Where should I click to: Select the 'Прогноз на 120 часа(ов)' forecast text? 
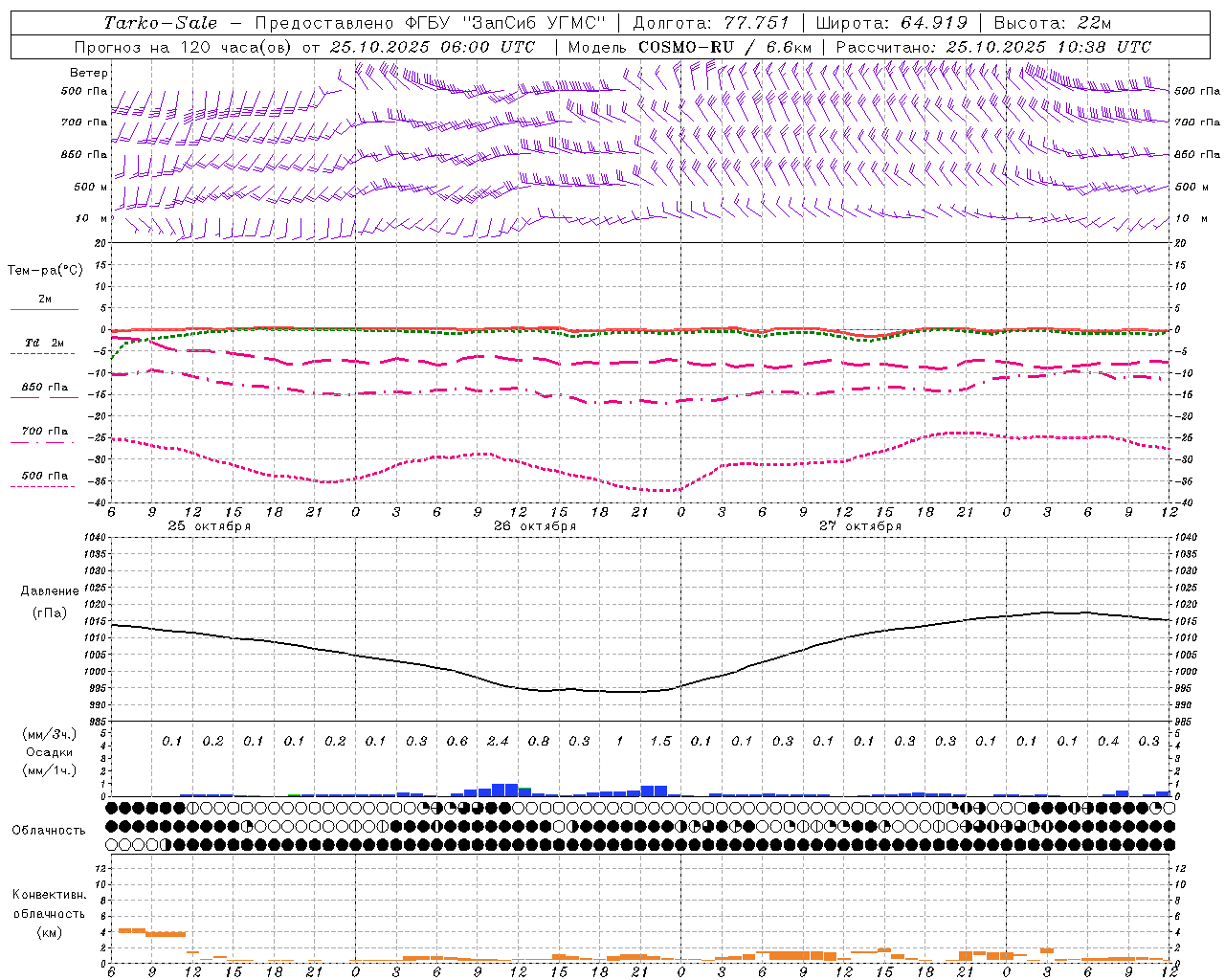click(185, 47)
